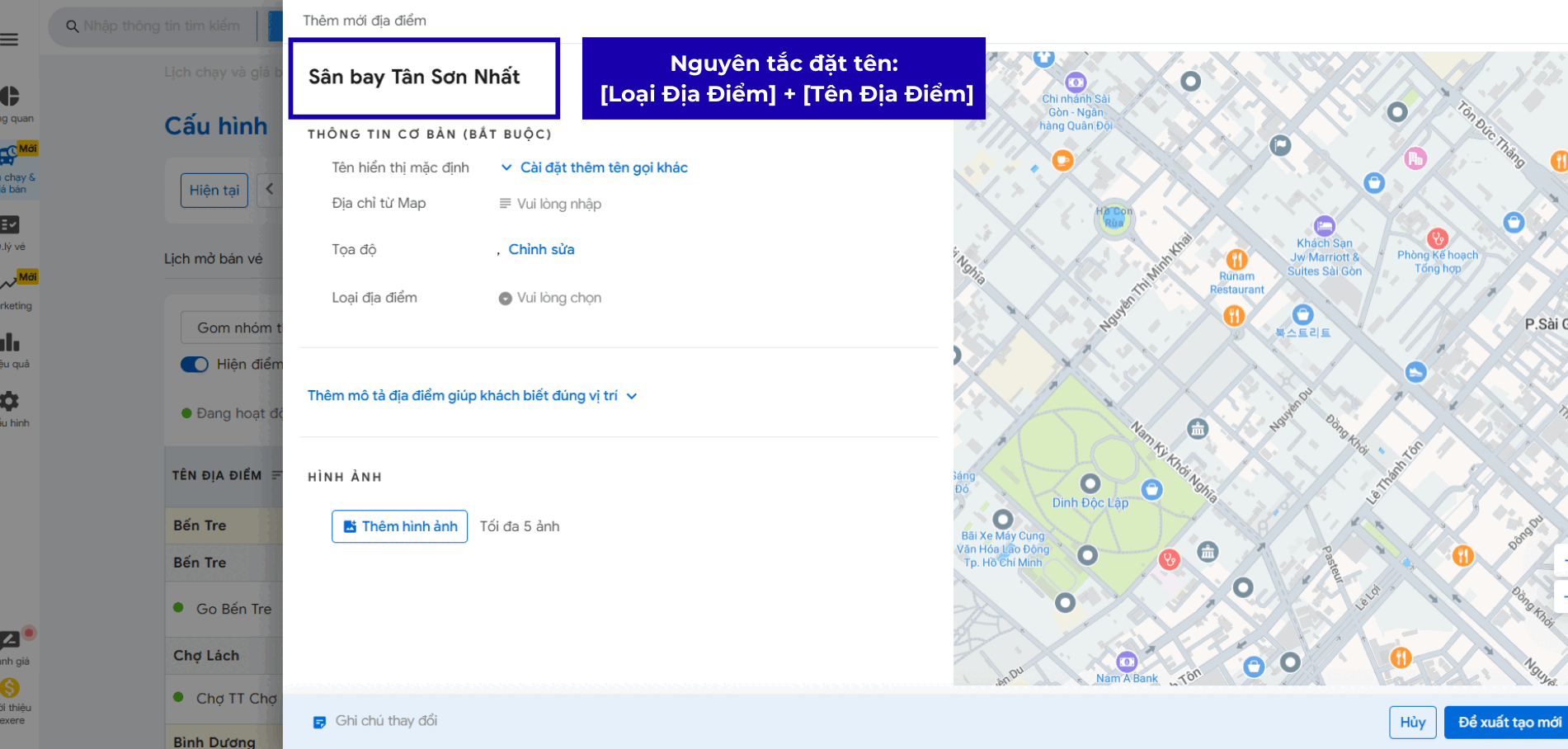Select the Loại địa điểm radio option
The image size is (1568, 749).
505,299
